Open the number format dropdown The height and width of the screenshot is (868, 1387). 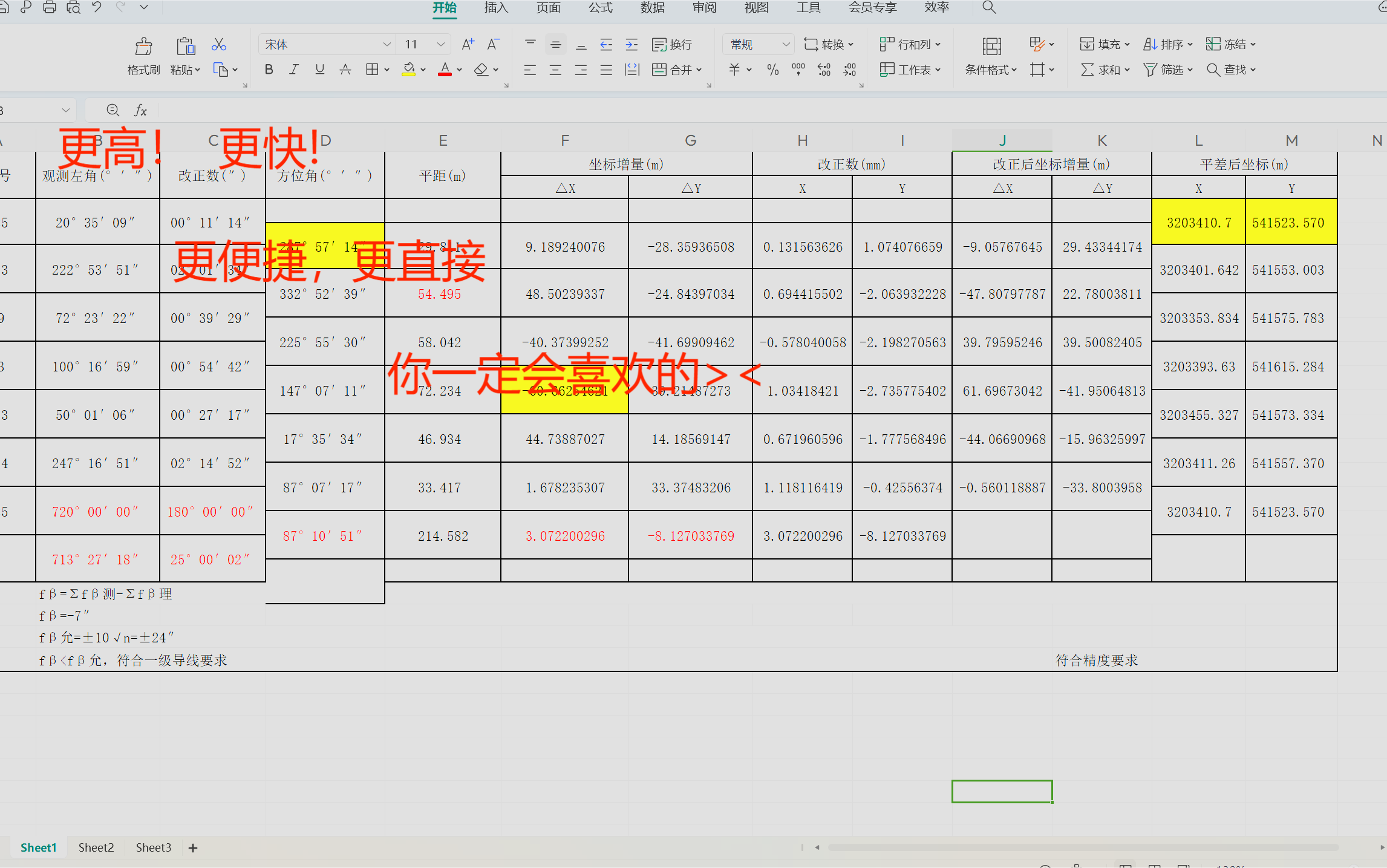tap(786, 45)
